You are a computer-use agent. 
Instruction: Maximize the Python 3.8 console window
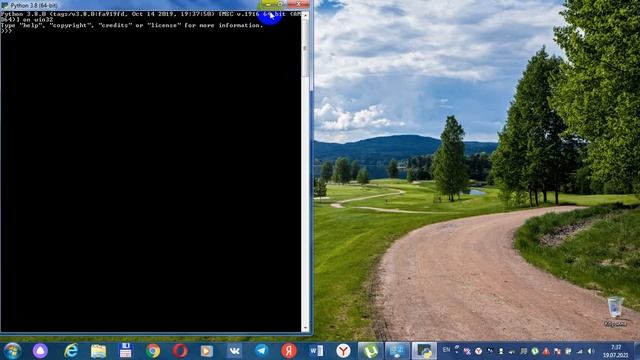pos(280,4)
